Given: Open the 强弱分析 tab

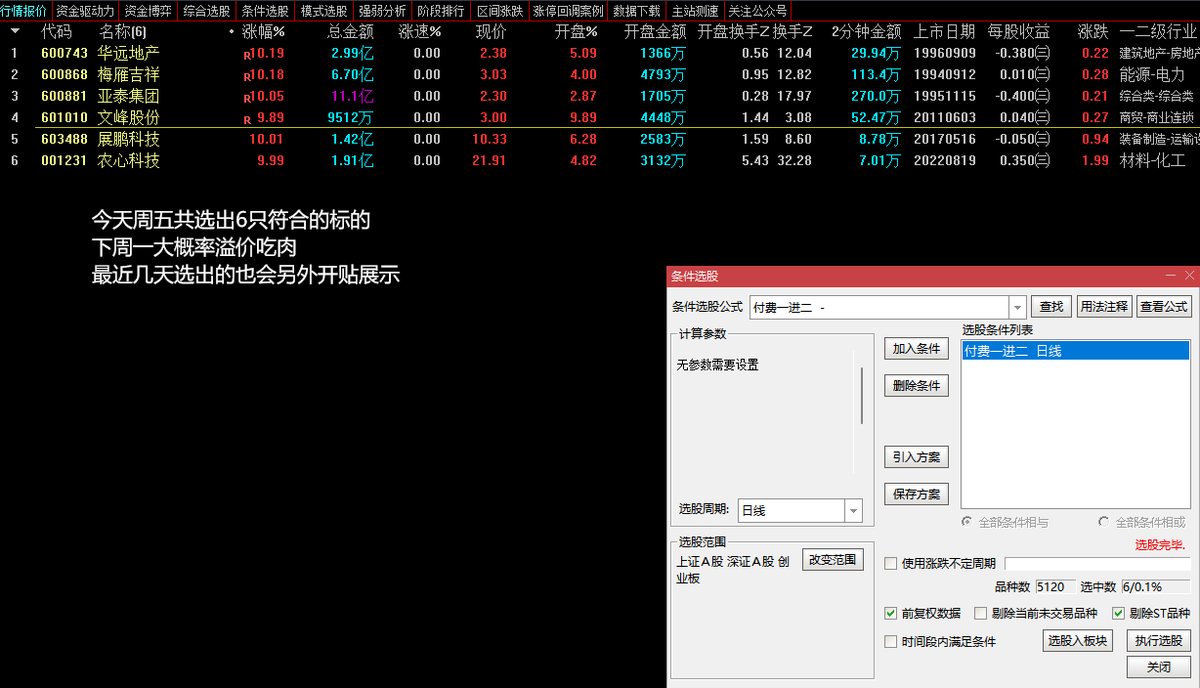Looking at the screenshot, I should [384, 11].
